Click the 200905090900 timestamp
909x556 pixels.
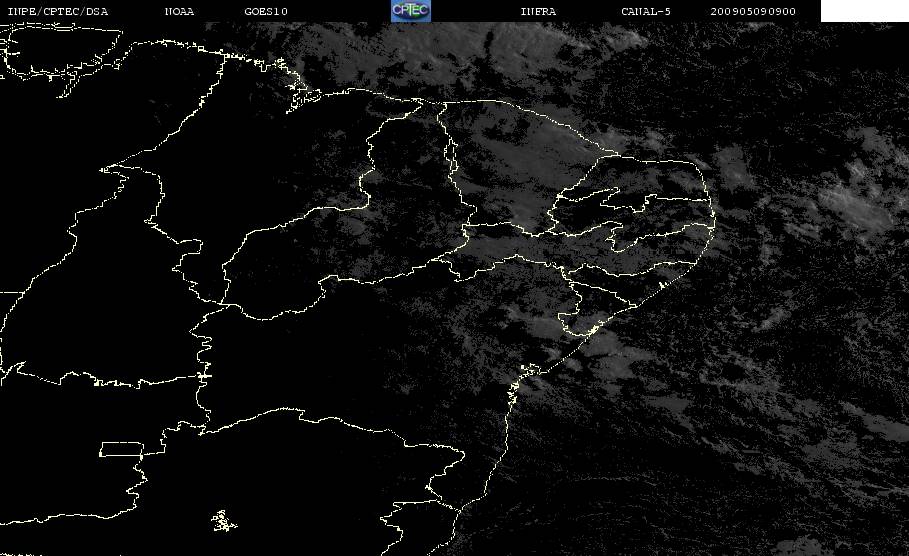coord(753,12)
